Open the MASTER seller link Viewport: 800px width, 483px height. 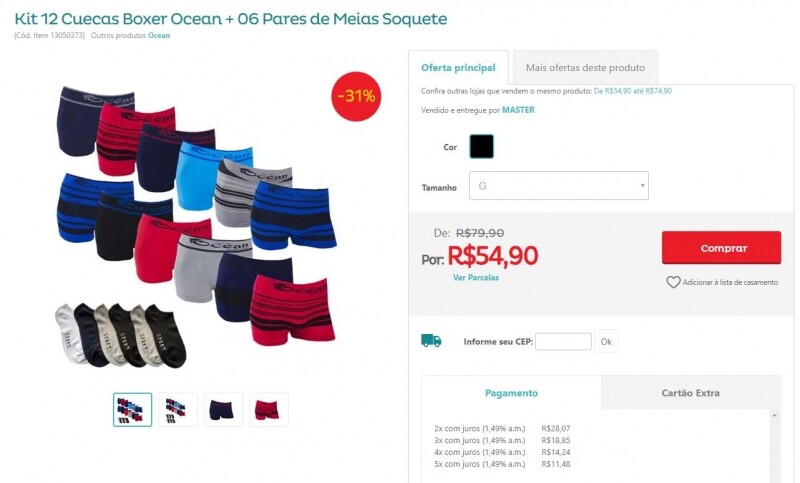518,110
